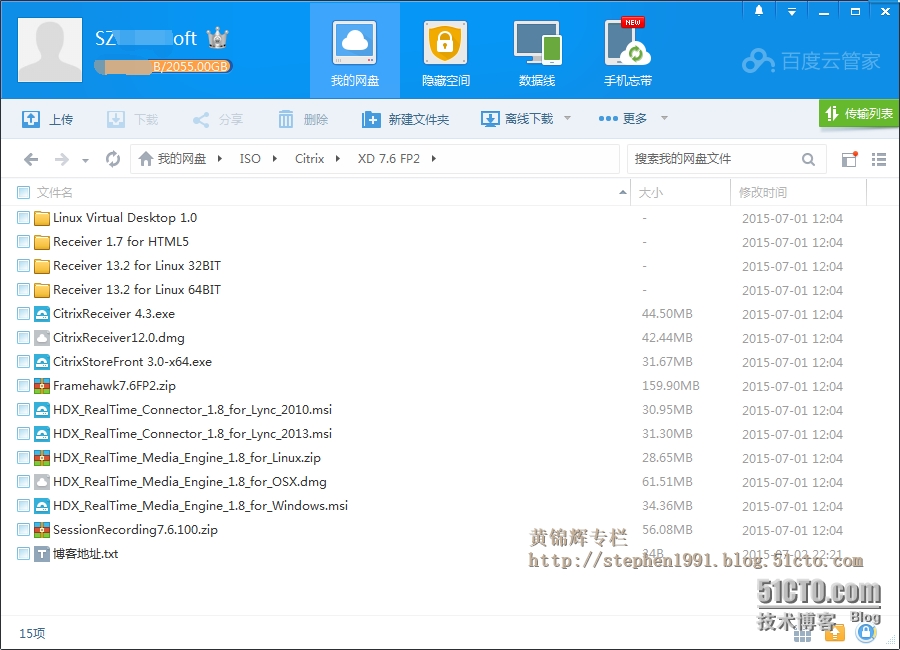
Task: Click HDX_RealTime_Media_Engine for_Linux.zip icon
Action: (x=41, y=458)
